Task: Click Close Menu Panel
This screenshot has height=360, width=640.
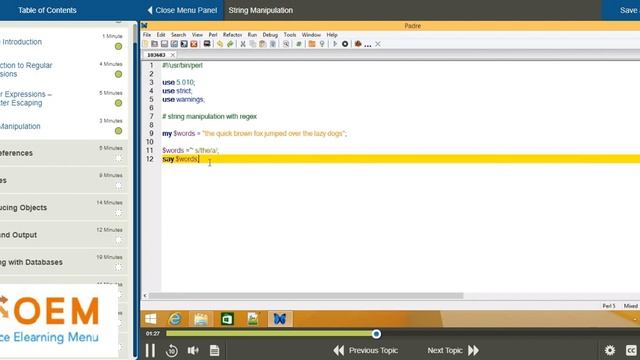Action: (x=182, y=10)
